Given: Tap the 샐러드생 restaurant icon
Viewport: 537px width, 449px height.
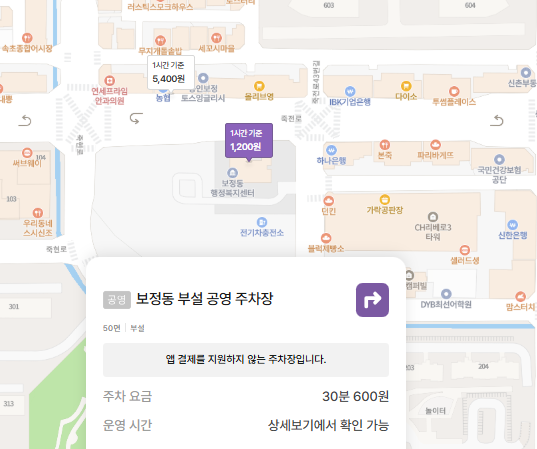Looking at the screenshot, I should 464,250.
